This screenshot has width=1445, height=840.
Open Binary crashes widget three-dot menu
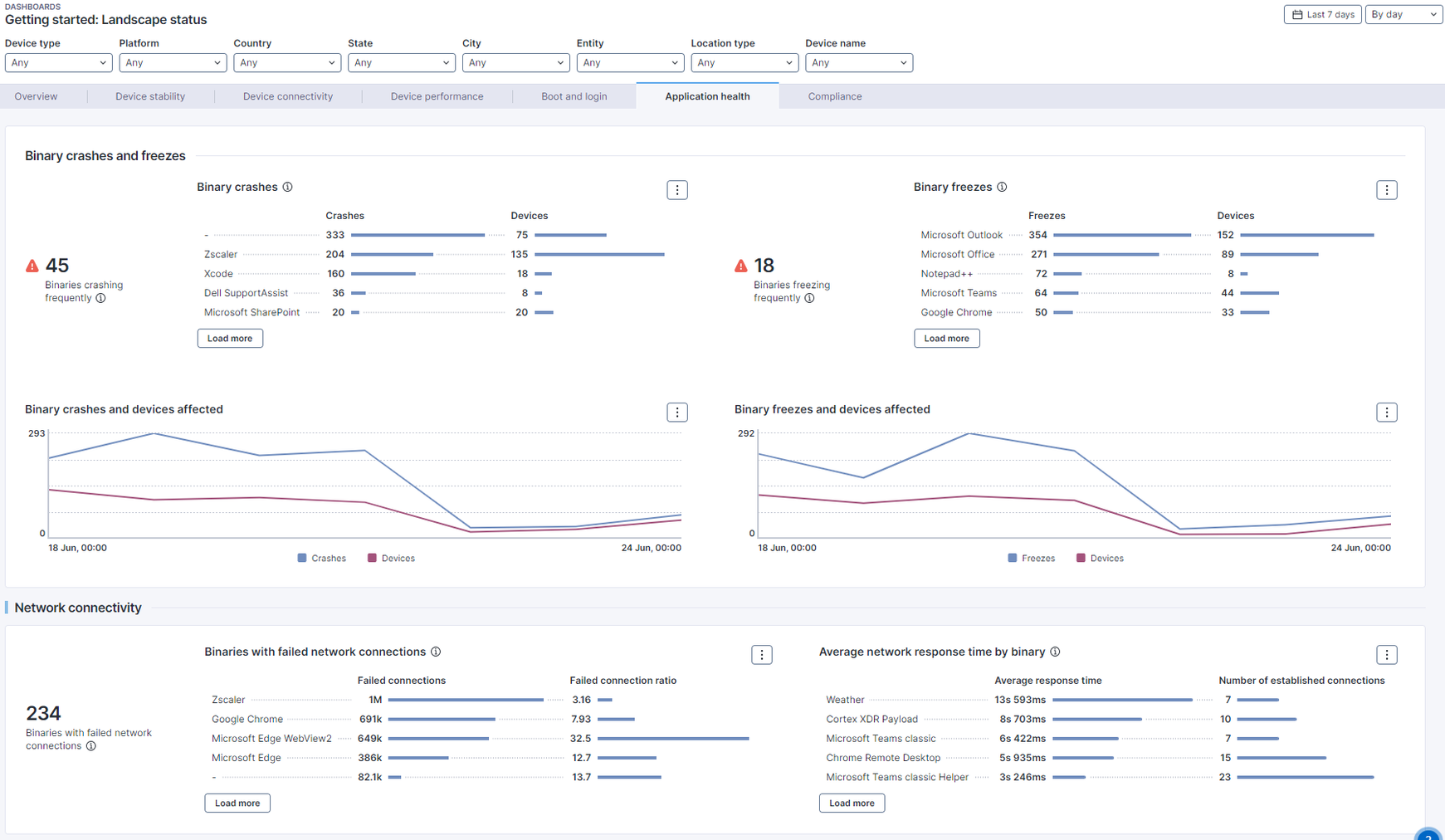pyautogui.click(x=676, y=190)
